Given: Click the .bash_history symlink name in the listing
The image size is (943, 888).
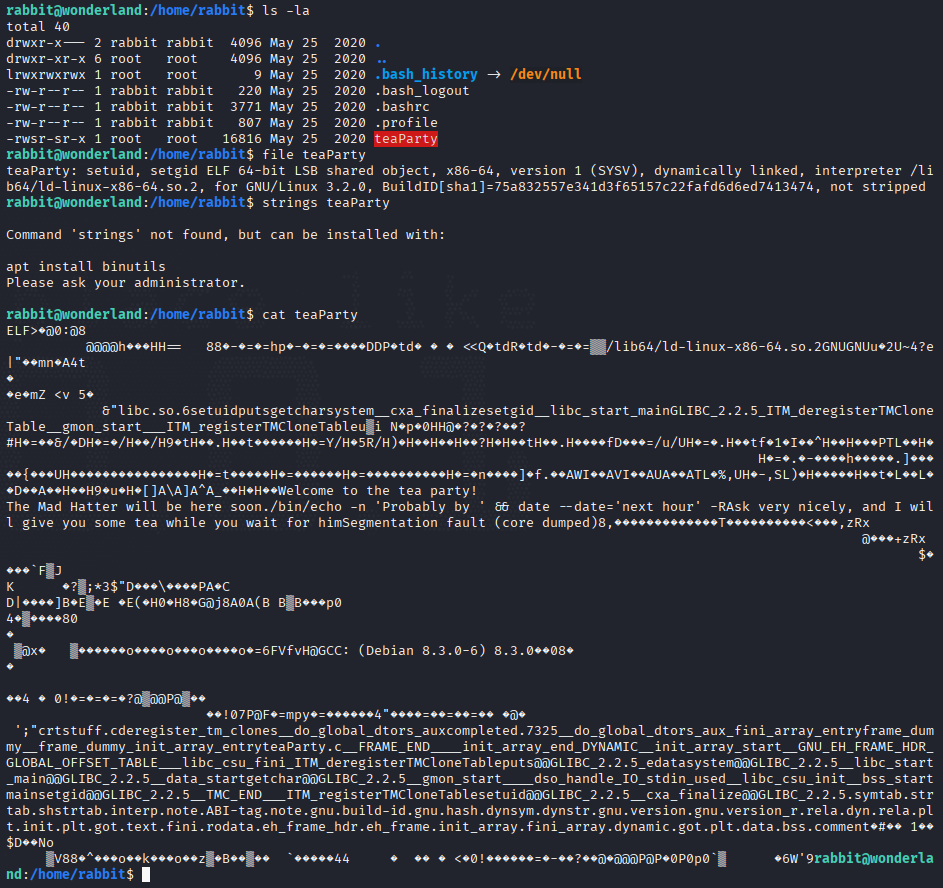Looking at the screenshot, I should point(426,75).
